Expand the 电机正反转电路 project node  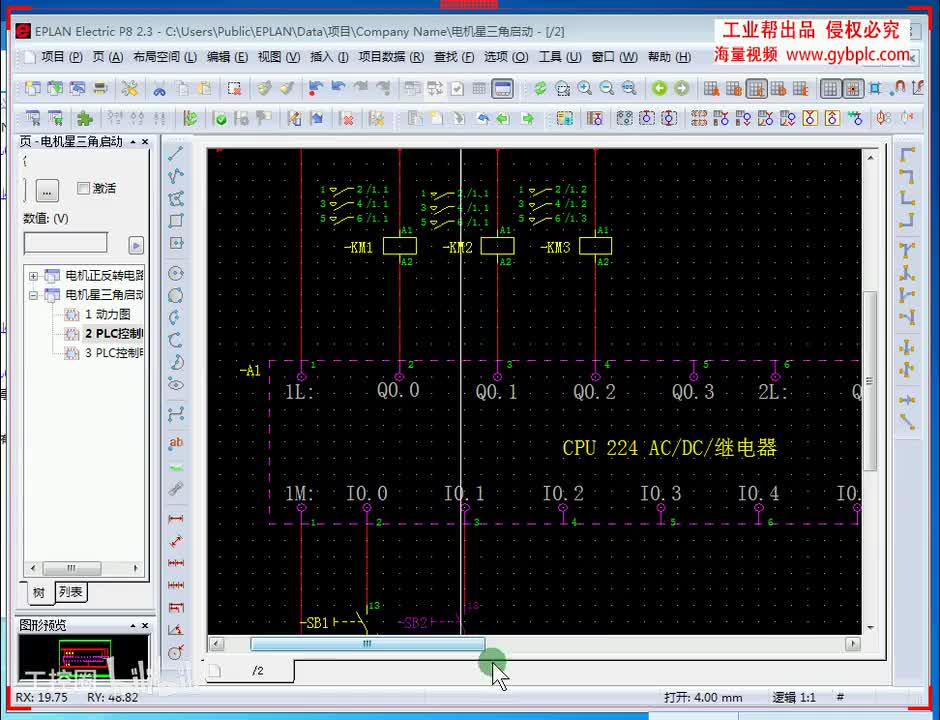34,276
